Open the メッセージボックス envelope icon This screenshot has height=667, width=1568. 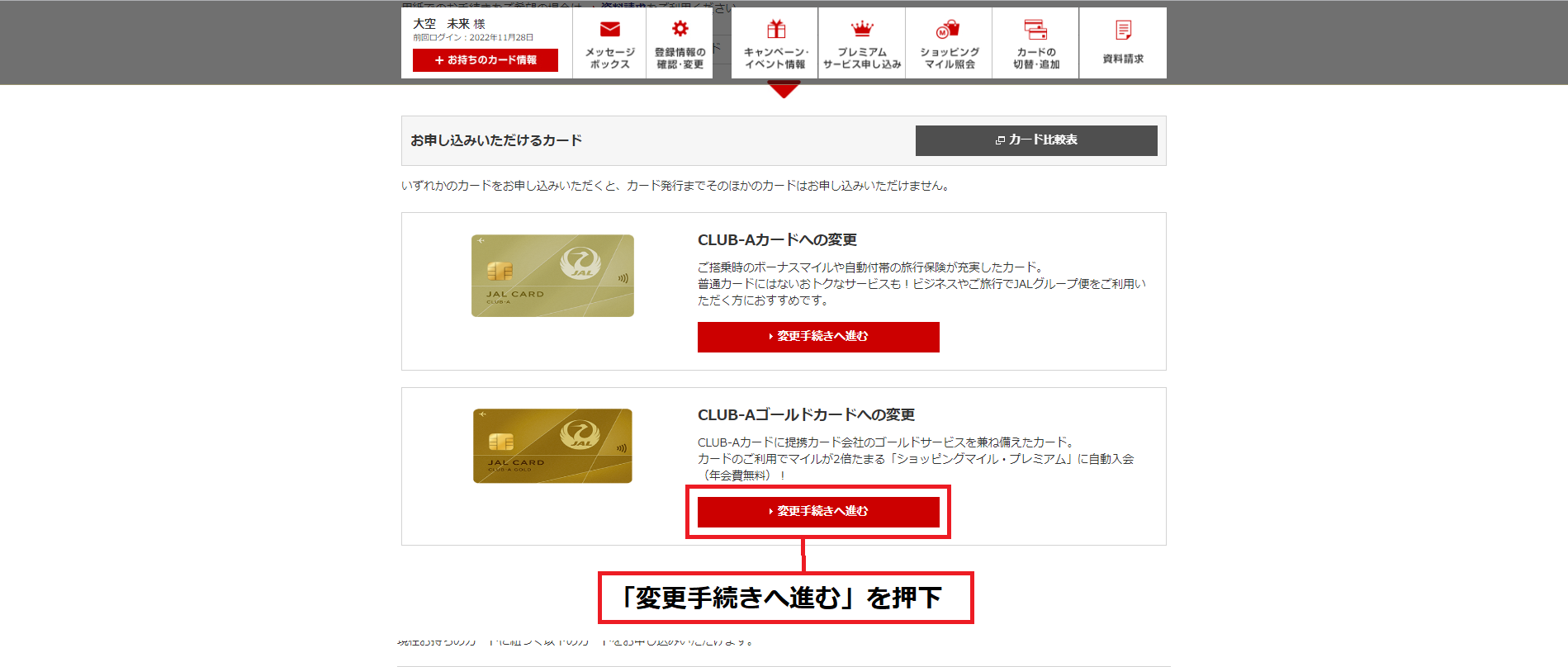click(x=609, y=29)
